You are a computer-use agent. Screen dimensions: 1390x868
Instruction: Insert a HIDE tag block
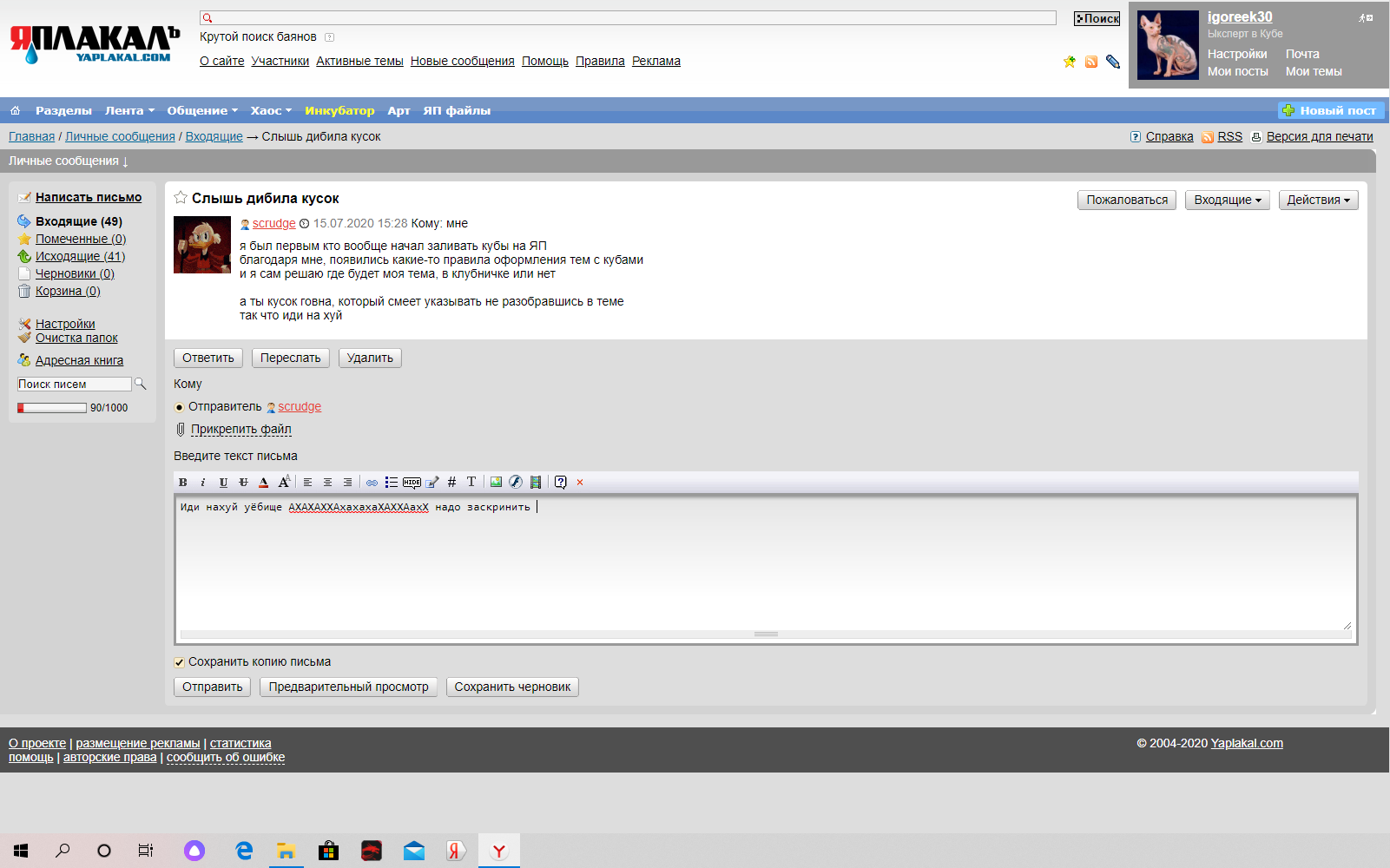click(412, 483)
